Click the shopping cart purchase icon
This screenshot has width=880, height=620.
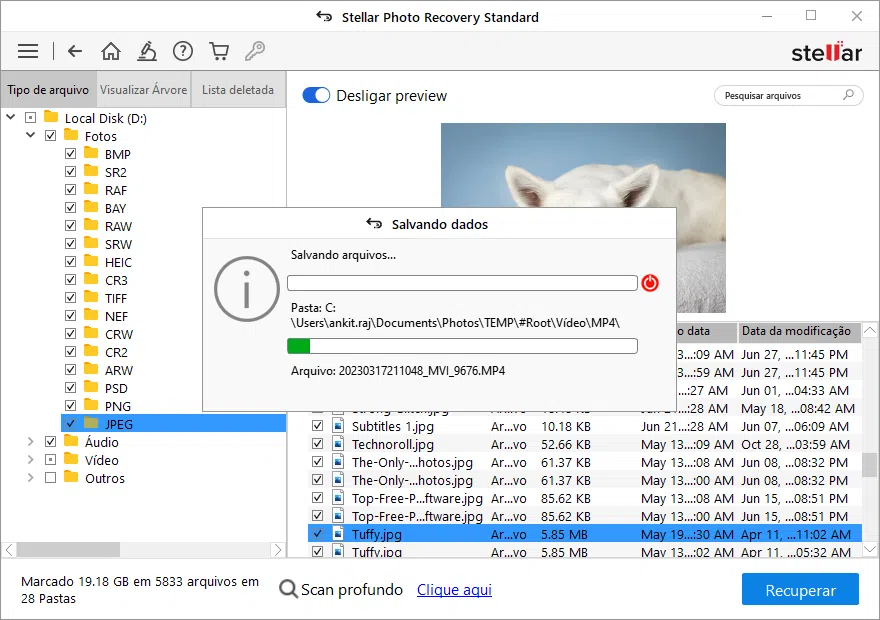(219, 50)
